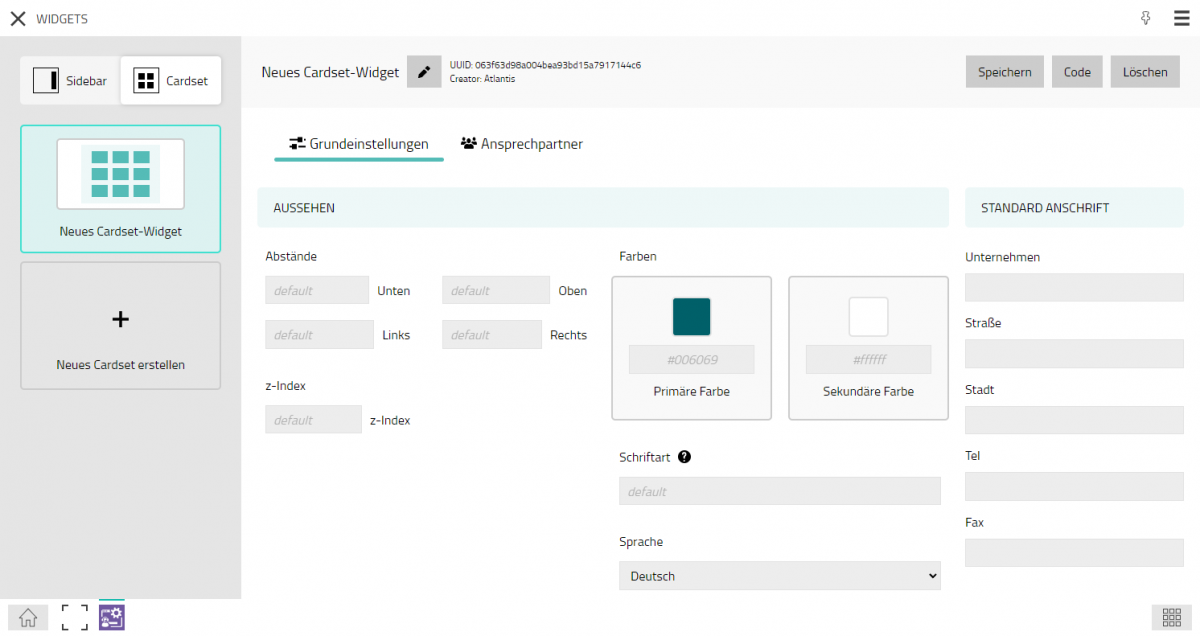Click the Stadt input field
The width and height of the screenshot is (1200, 636).
pos(1074,420)
